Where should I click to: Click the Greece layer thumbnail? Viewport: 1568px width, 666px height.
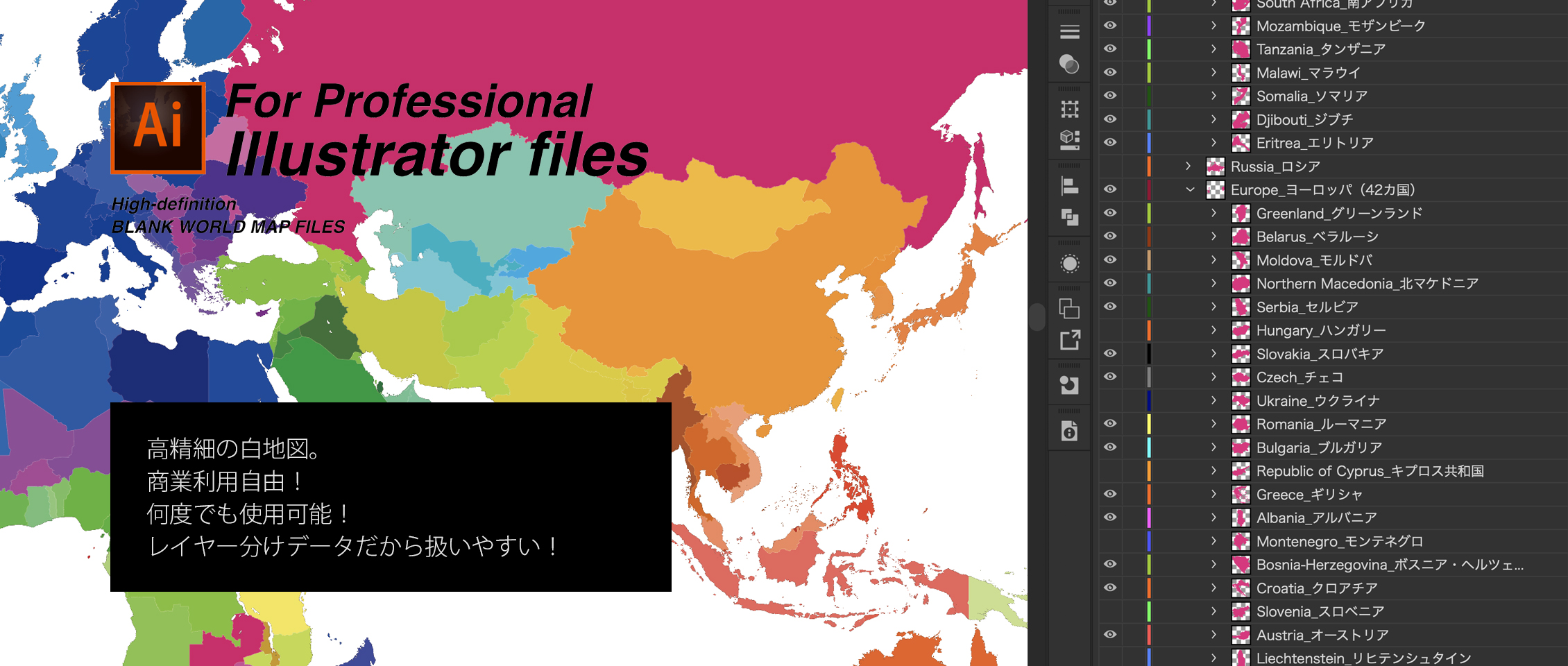click(x=1241, y=495)
